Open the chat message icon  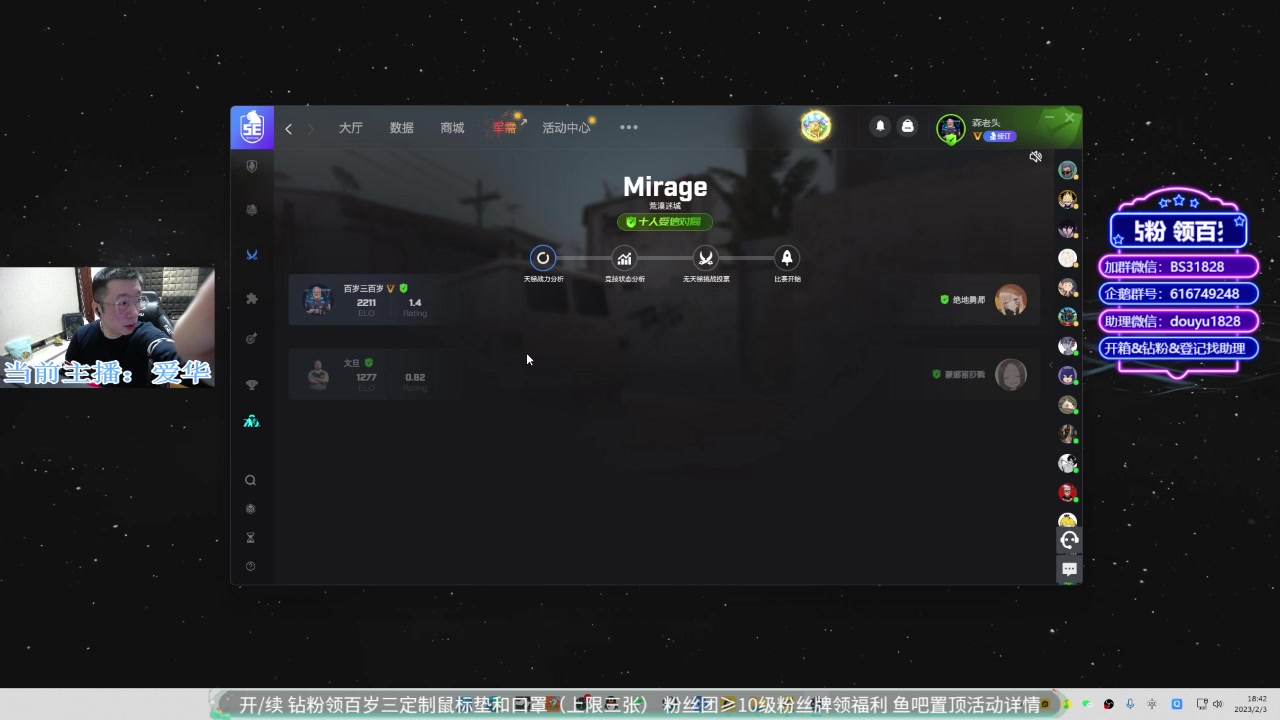point(1069,569)
